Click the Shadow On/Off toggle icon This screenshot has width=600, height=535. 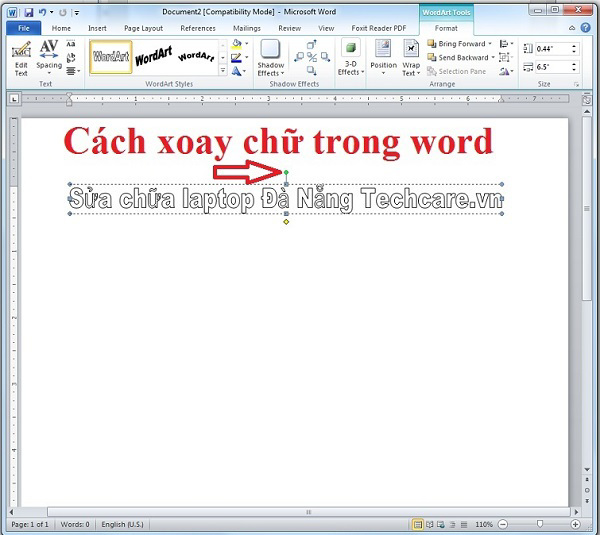click(x=312, y=58)
